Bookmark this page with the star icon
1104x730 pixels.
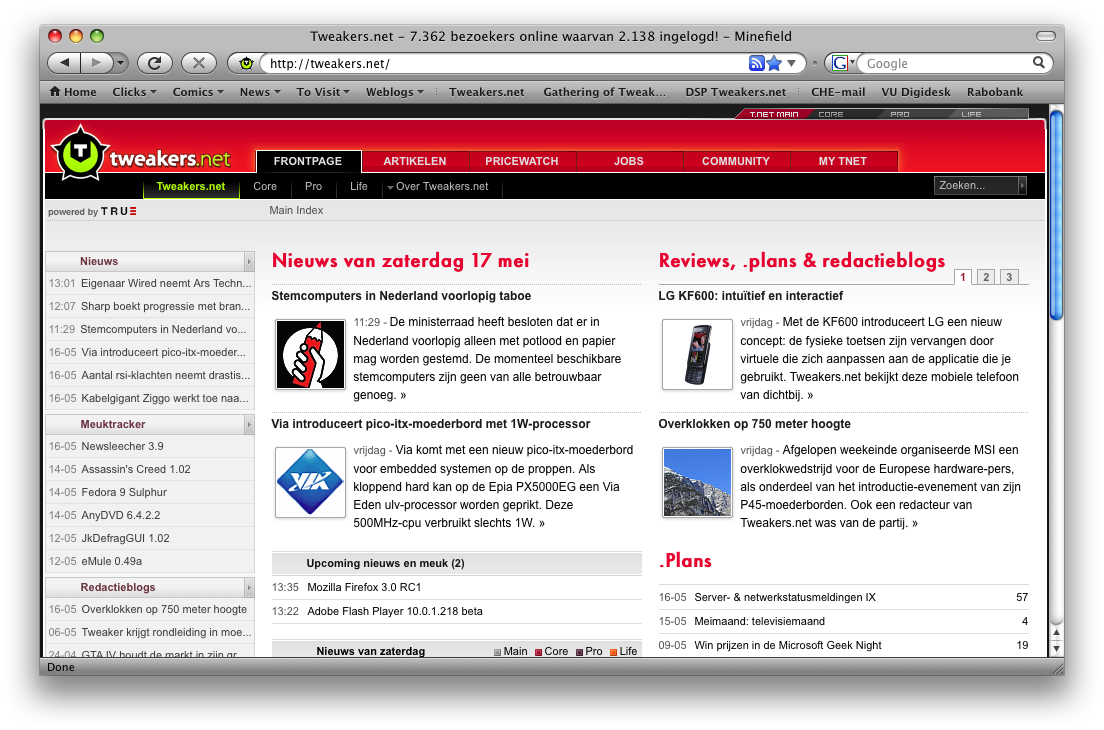(774, 63)
